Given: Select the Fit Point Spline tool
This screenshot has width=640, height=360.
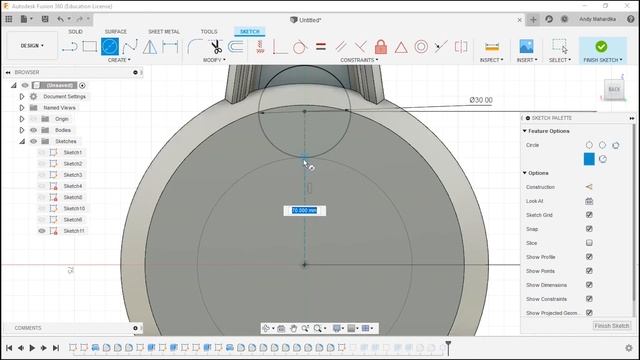Looking at the screenshot, I should 130,47.
